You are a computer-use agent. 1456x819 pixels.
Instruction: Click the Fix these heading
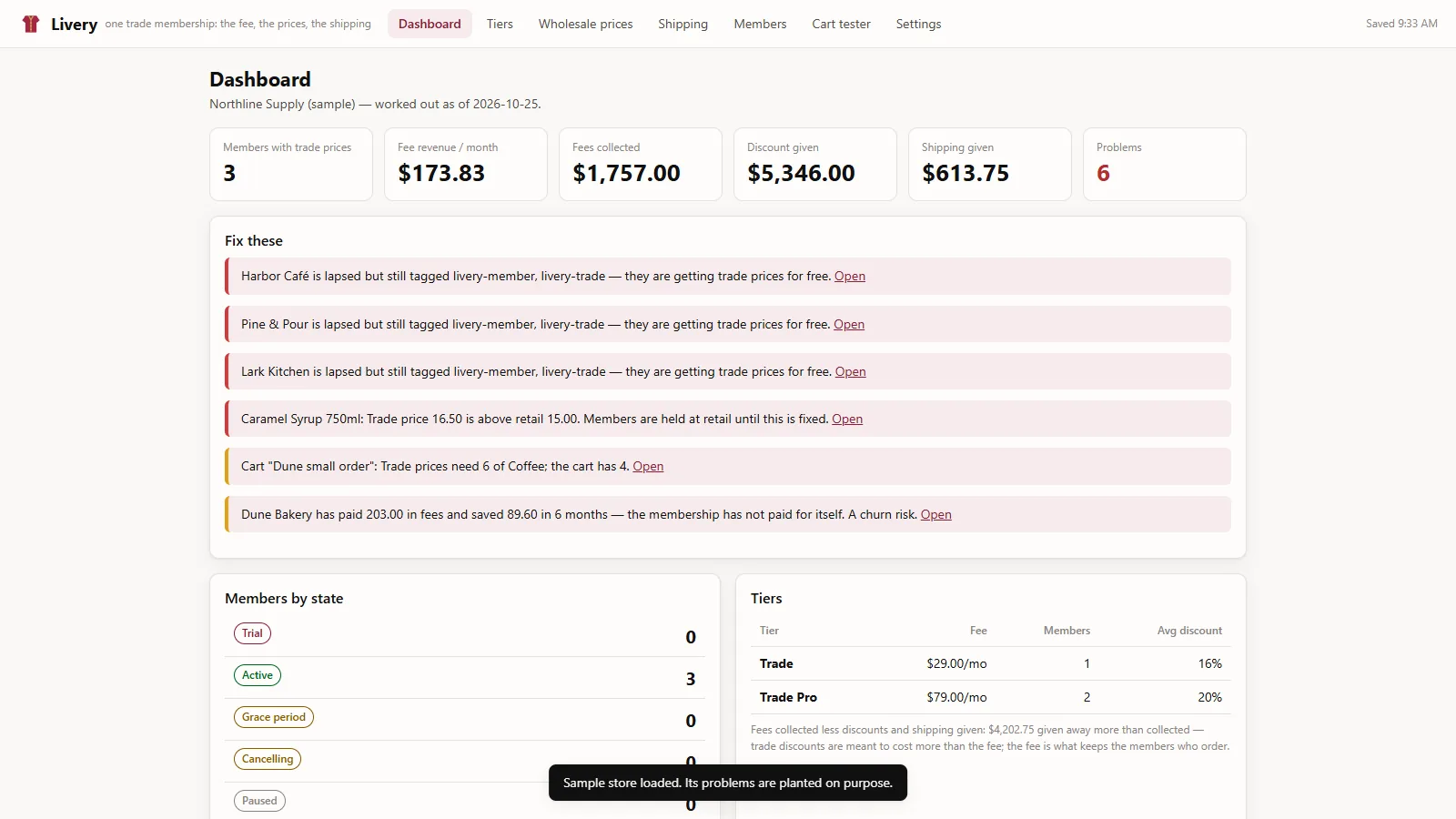click(x=254, y=241)
